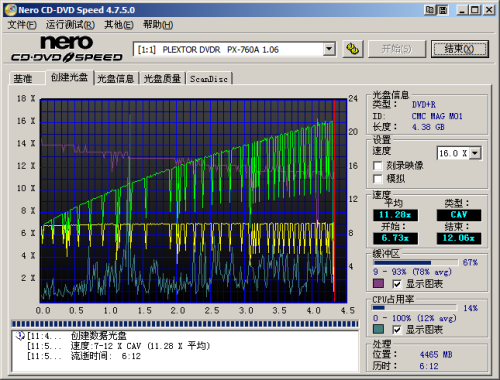Image resolution: width=500 pixels, height=380 pixels.
Task: Click the 创建数据光盘 log entry
Action: pyautogui.click(x=99, y=336)
